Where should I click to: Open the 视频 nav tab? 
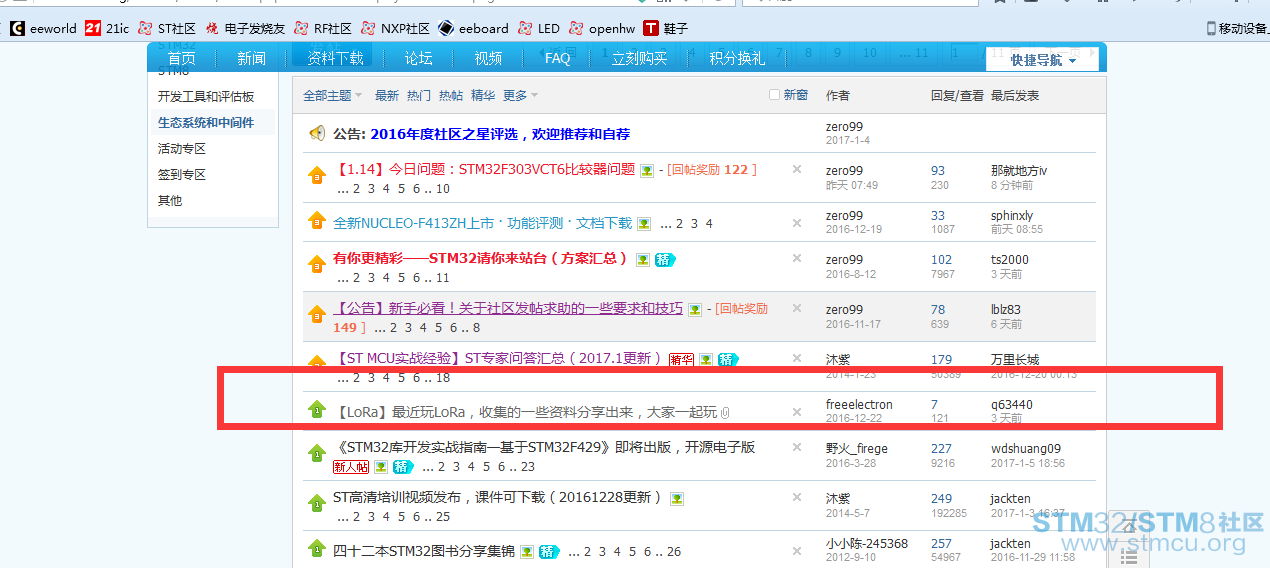click(x=488, y=58)
